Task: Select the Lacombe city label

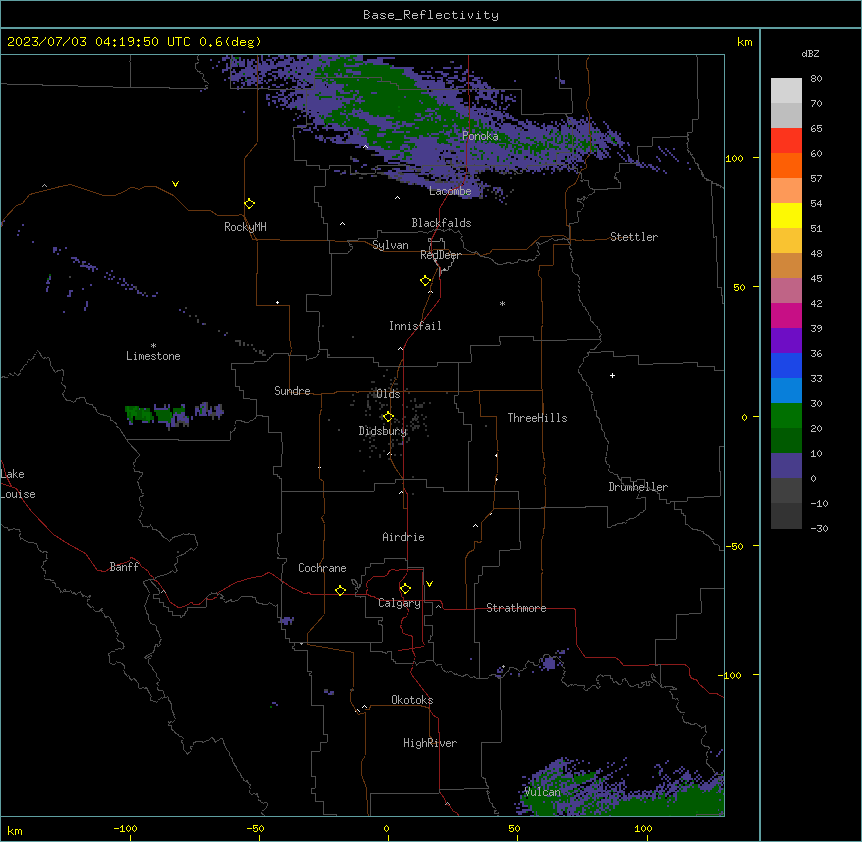Action: 450,191
